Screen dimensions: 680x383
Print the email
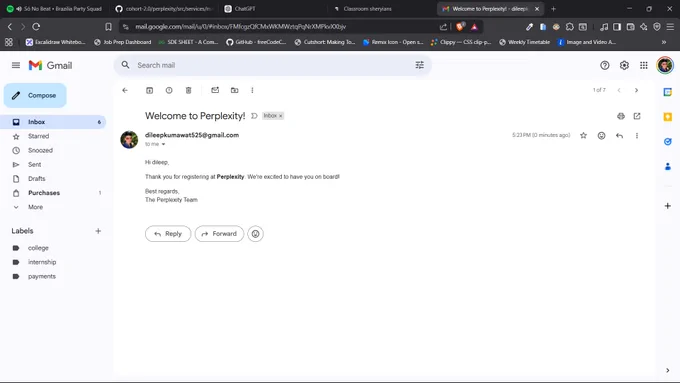pos(621,116)
